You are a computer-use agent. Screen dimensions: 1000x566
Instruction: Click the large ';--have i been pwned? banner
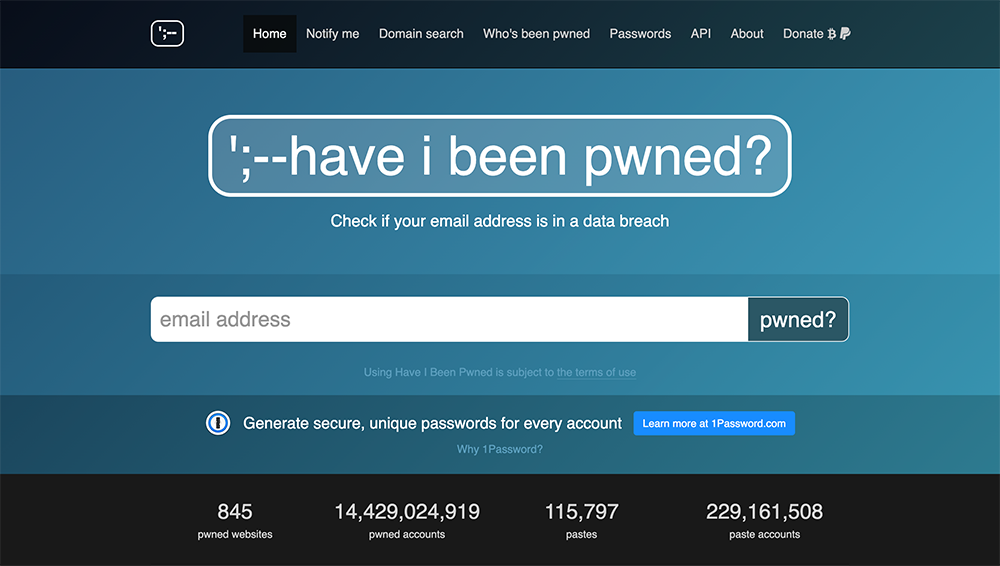pos(500,156)
